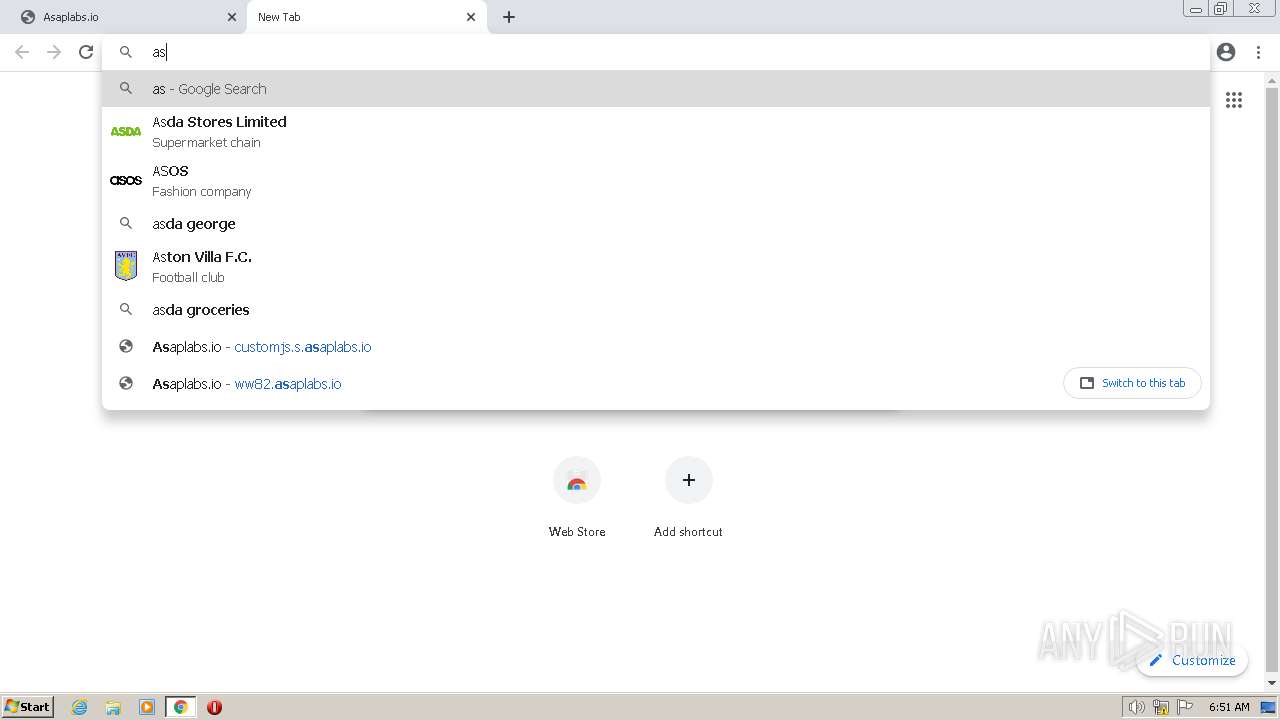The image size is (1280, 720).
Task: Launch Internet Explorer from taskbar
Action: (x=80, y=707)
